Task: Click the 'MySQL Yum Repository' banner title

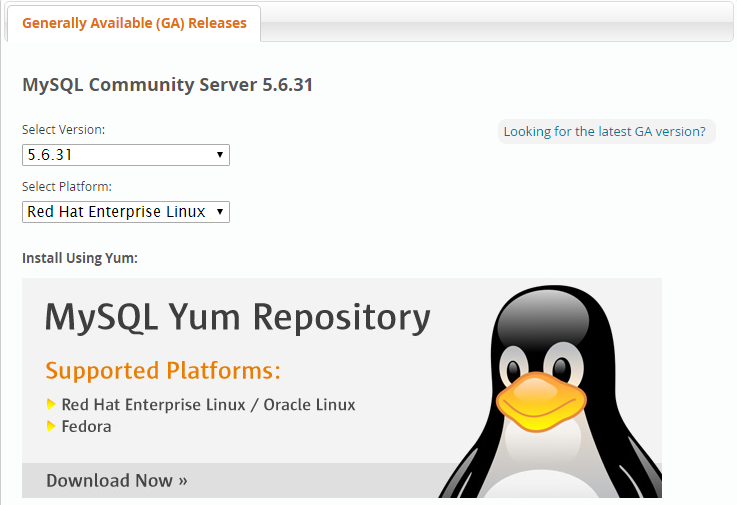Action: (x=237, y=318)
